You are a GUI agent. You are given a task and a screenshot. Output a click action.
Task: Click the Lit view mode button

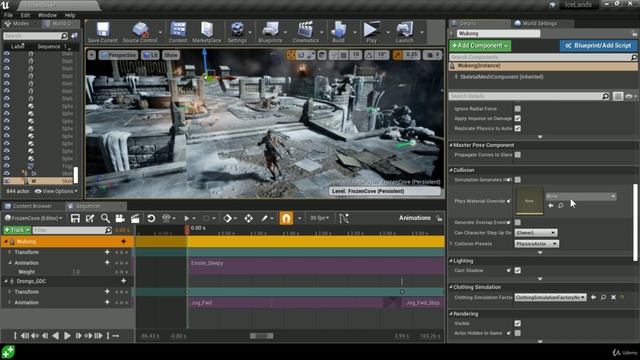pyautogui.click(x=150, y=55)
